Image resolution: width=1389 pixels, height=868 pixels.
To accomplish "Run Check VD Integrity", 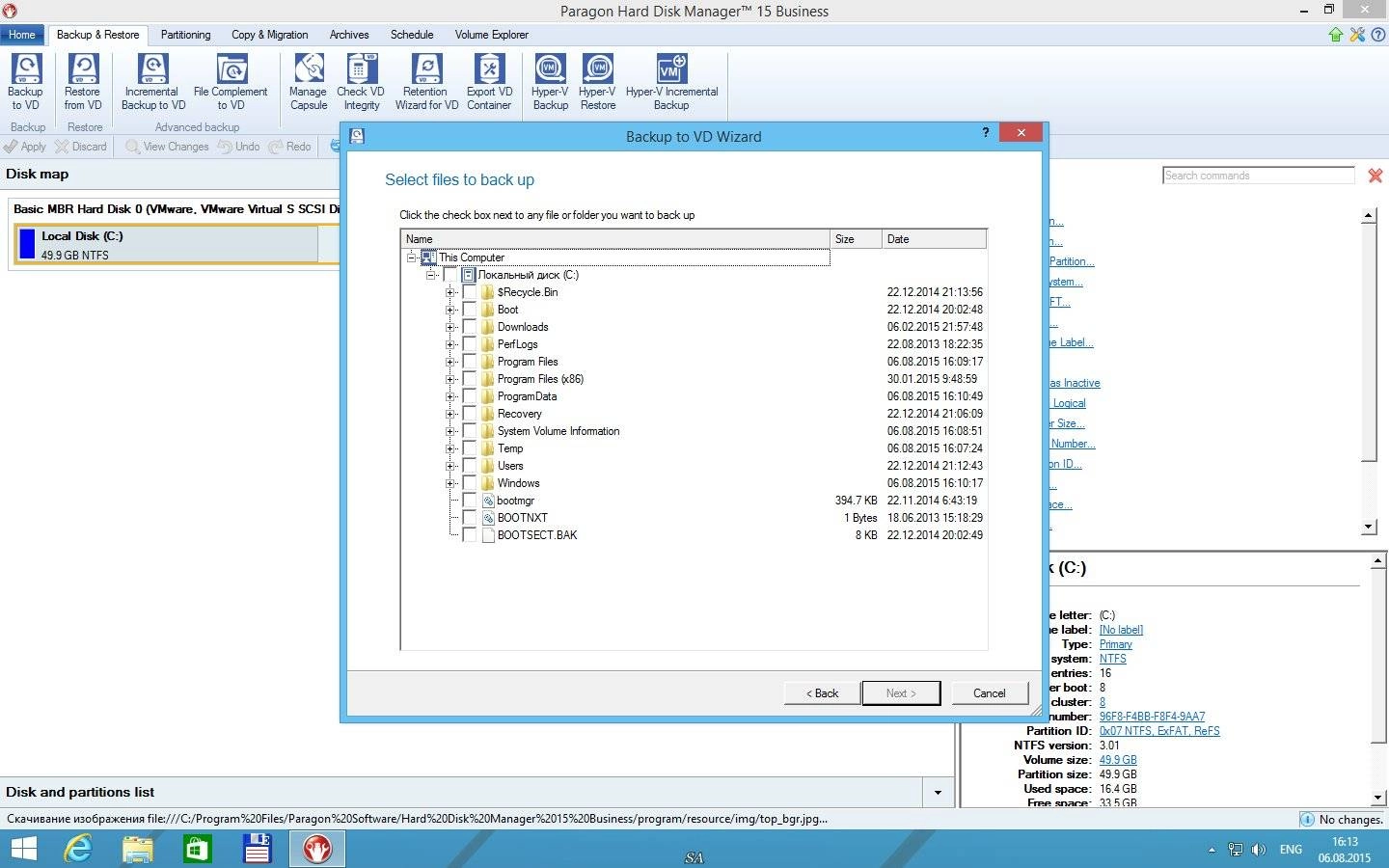I will 361,82.
